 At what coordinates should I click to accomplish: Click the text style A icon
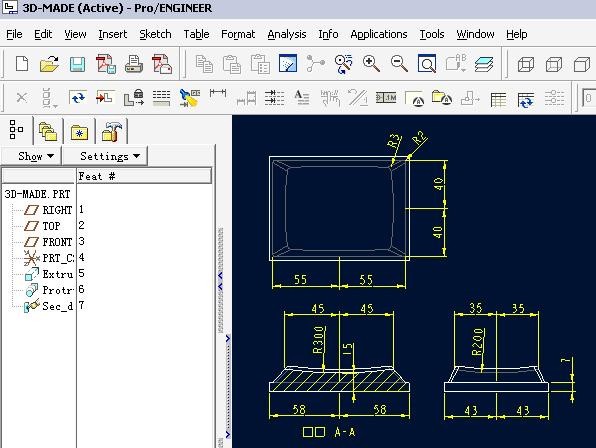pos(302,98)
